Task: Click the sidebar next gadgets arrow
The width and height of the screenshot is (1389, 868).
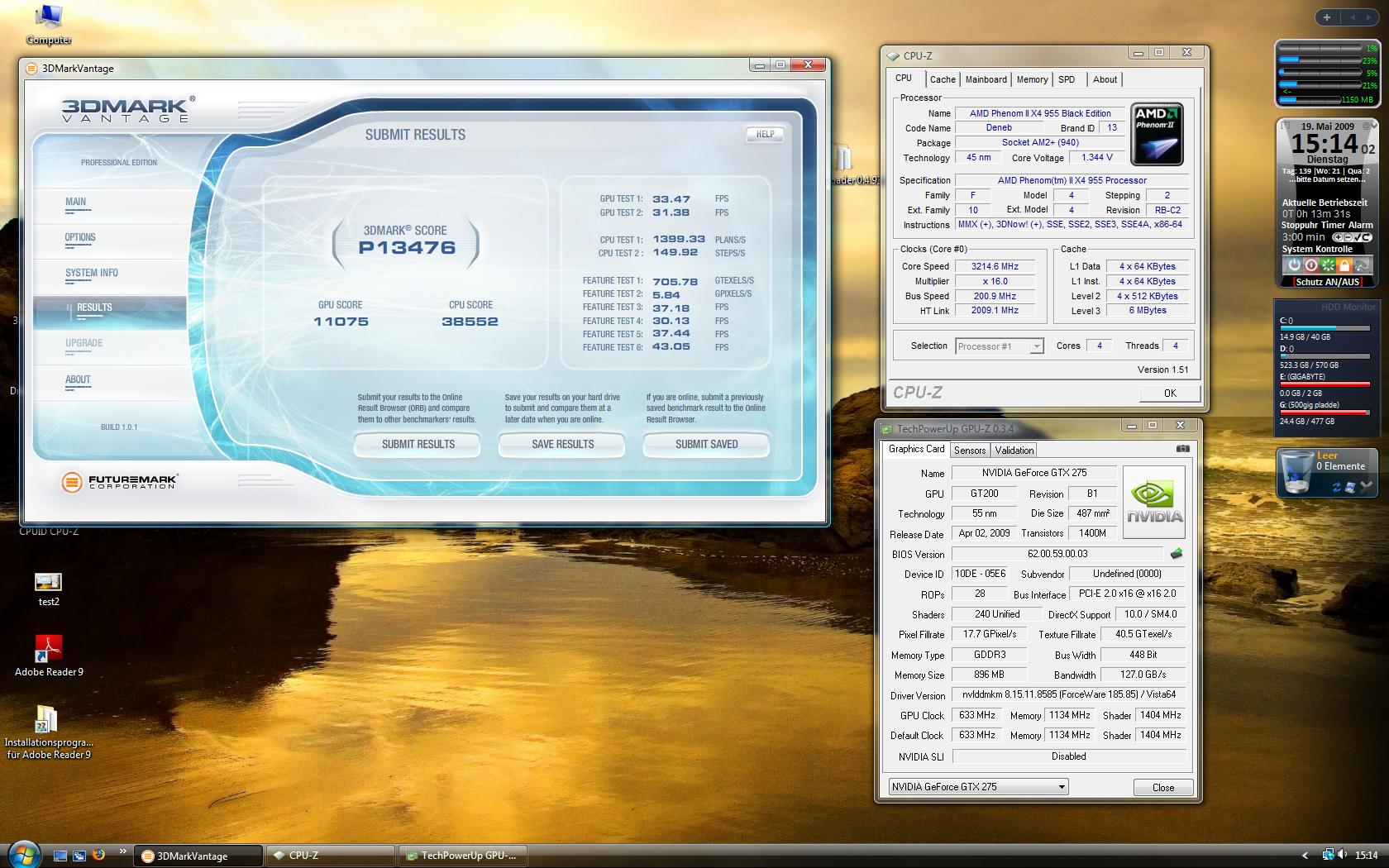Action: tap(1369, 17)
